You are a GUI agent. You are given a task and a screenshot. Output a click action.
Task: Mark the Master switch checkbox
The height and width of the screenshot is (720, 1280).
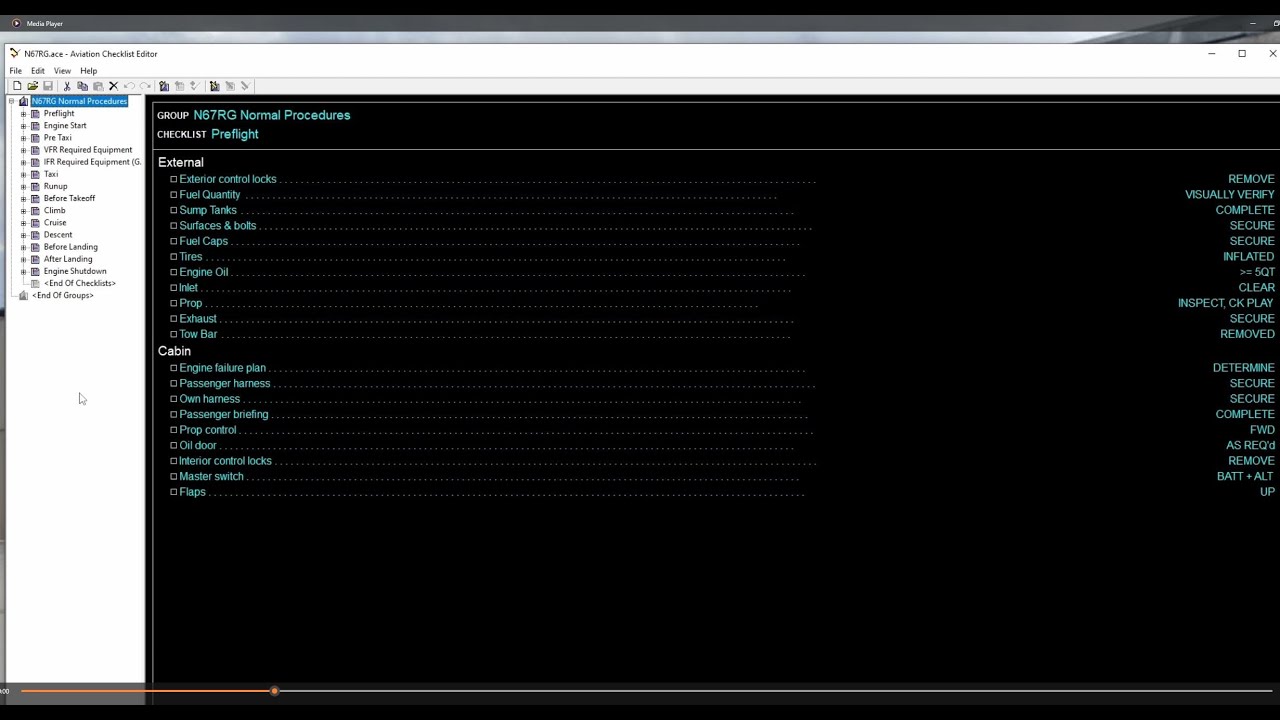pos(173,476)
